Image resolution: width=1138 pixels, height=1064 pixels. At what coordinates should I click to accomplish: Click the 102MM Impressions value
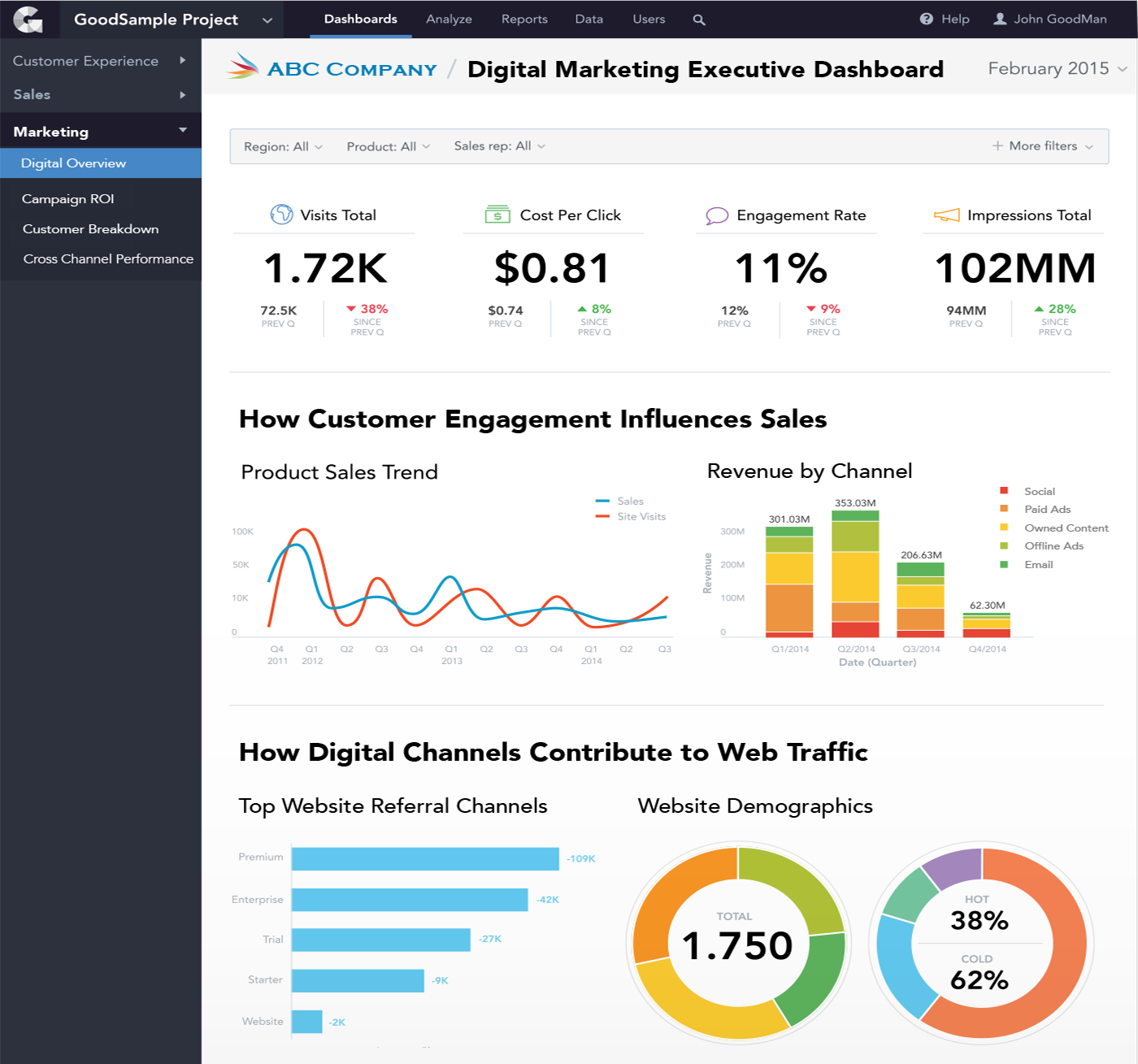[x=1015, y=268]
